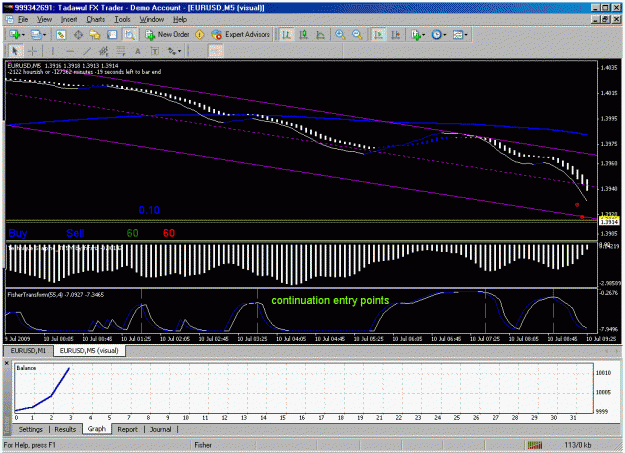Toggle the Market Watch window
The image size is (625, 453).
[x=61, y=35]
